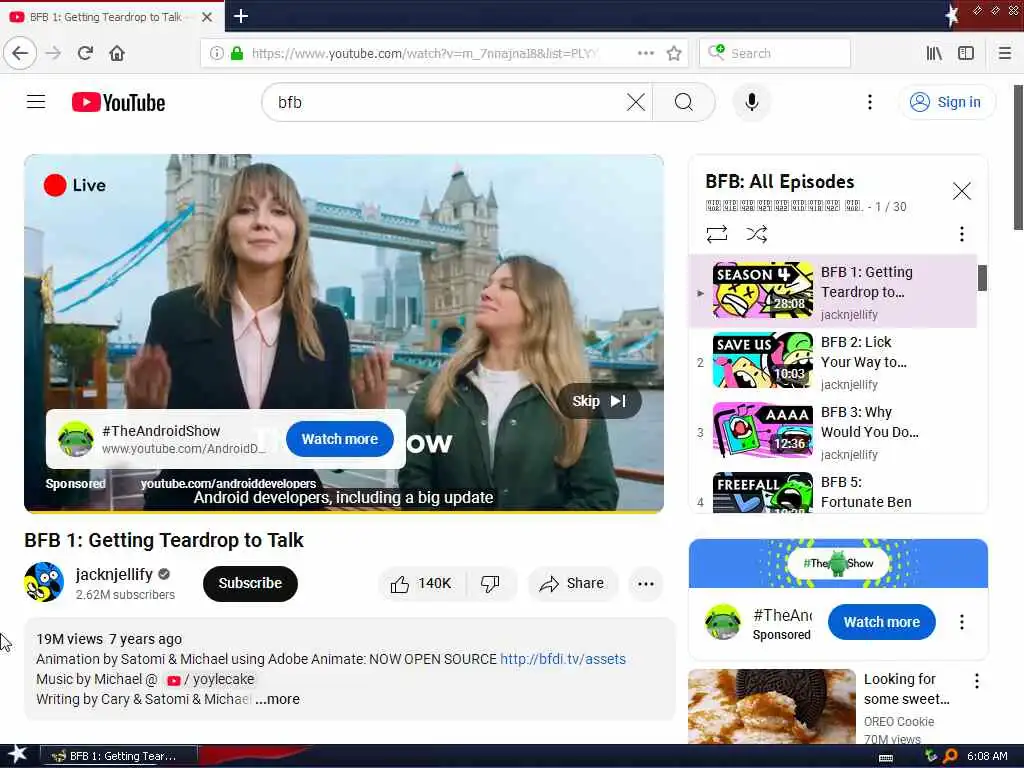Open the YouTube guide hamburger menu
This screenshot has width=1024, height=768.
tap(36, 102)
